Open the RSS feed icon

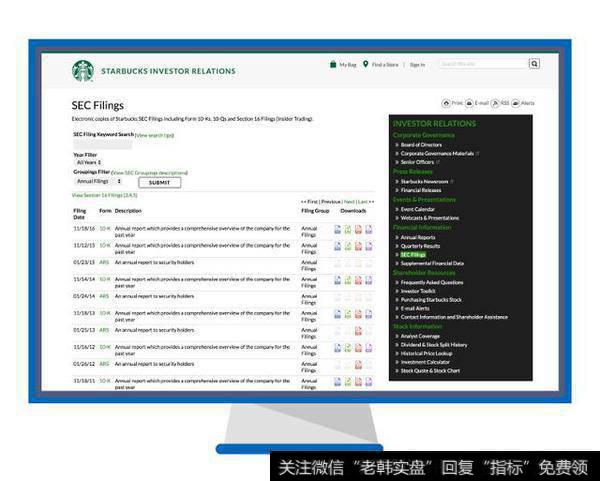495,103
